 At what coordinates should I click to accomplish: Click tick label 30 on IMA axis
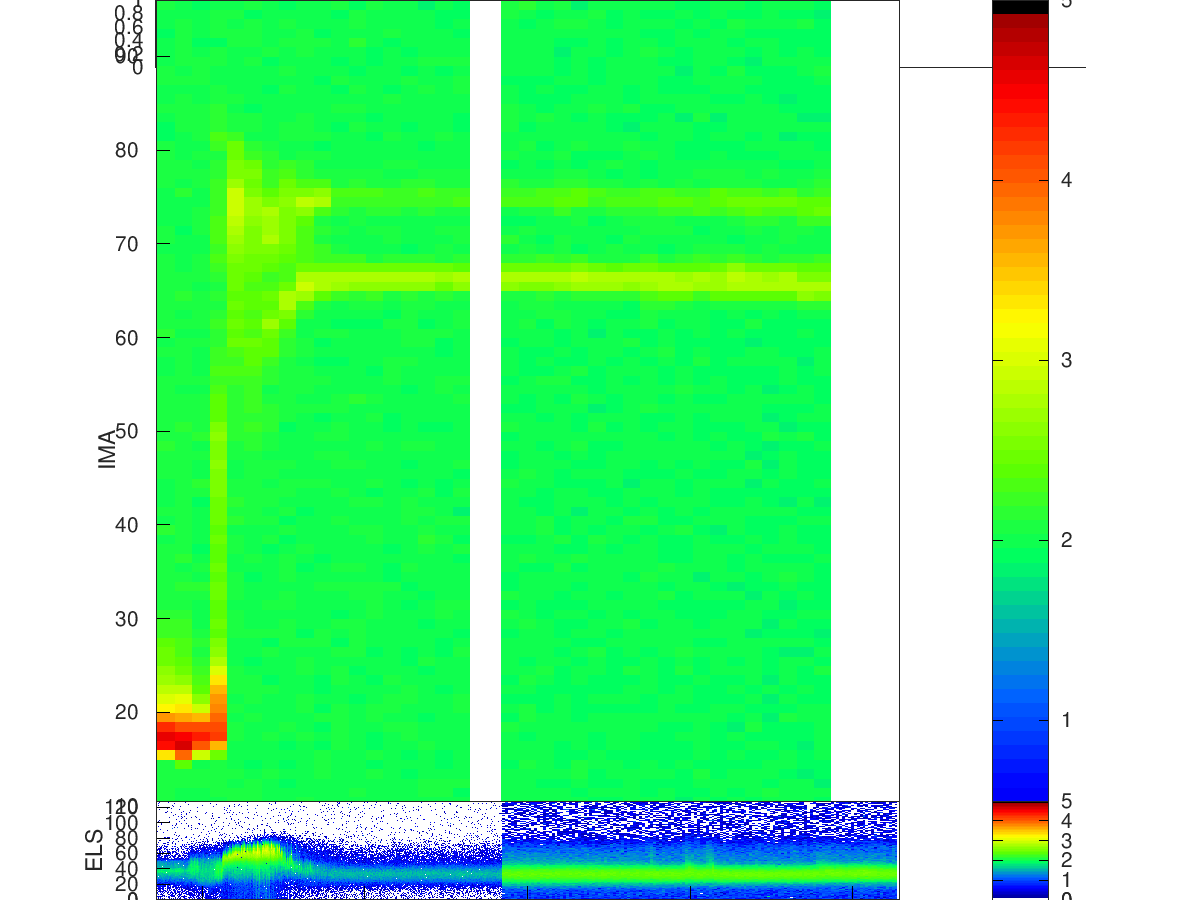pos(127,618)
